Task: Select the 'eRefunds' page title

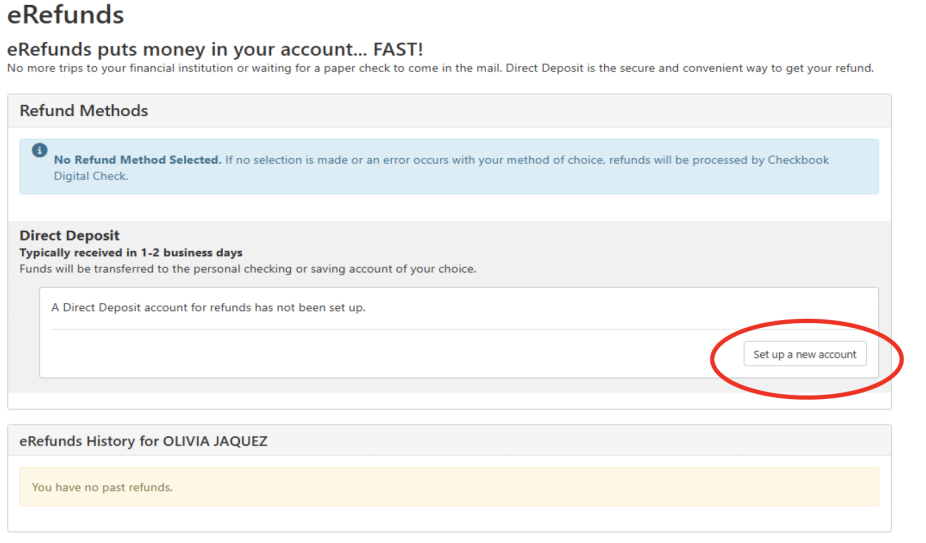Action: (x=66, y=14)
